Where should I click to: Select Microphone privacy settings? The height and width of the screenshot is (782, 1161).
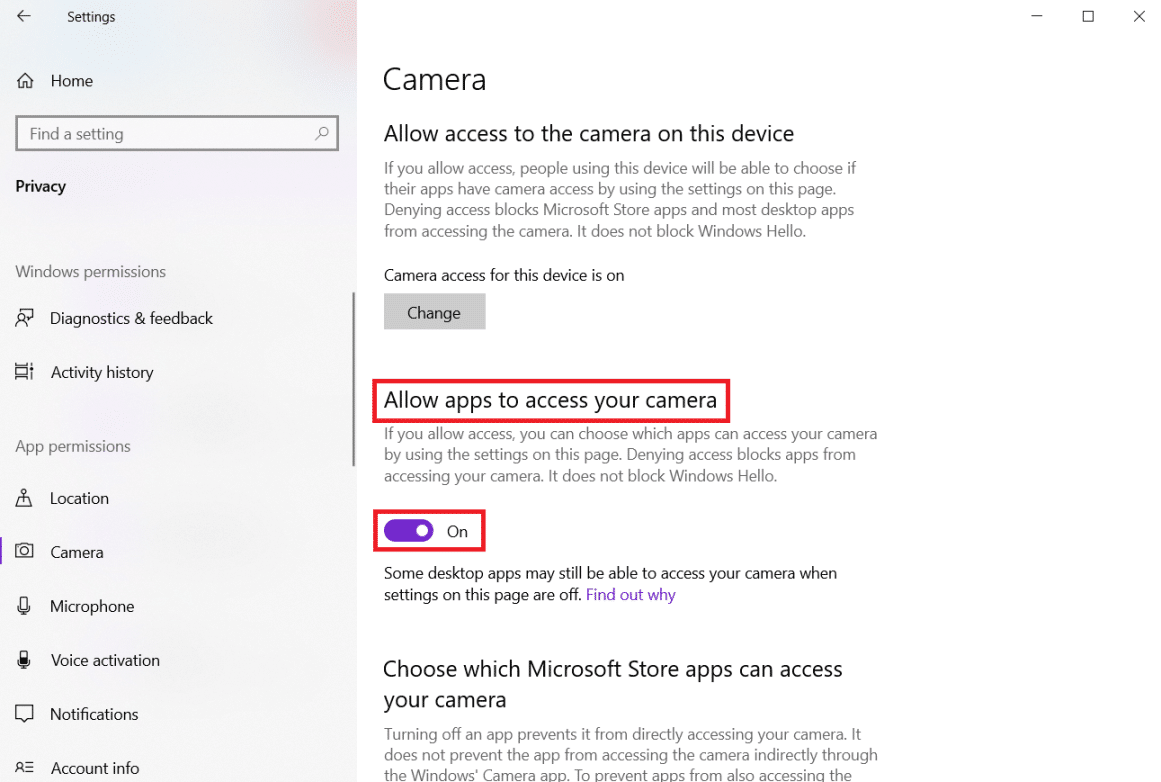point(92,606)
